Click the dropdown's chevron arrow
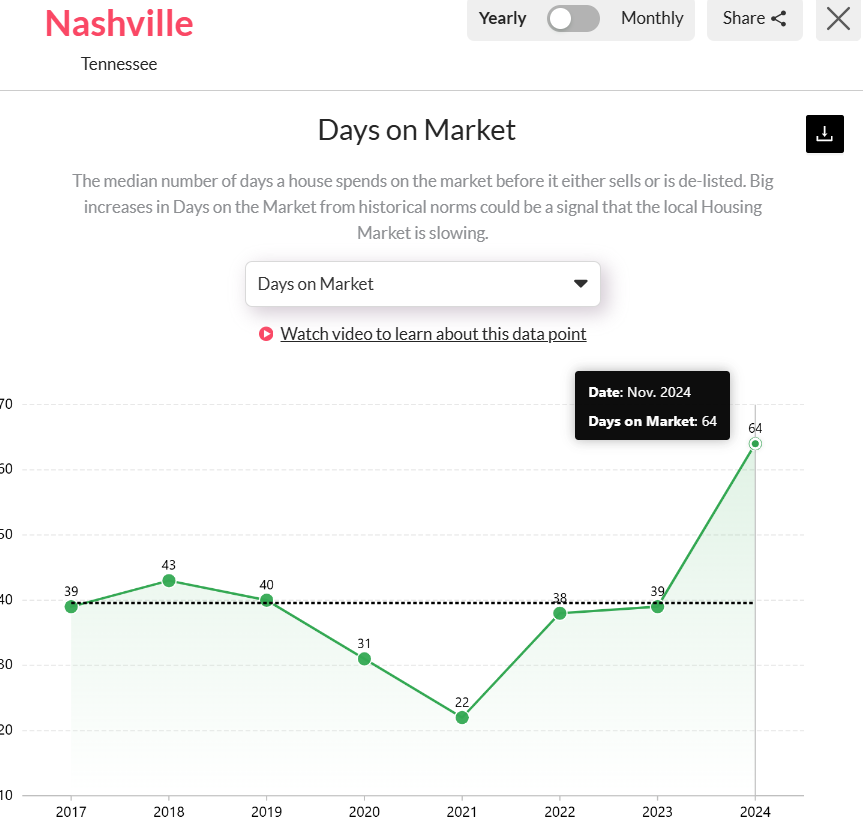The height and width of the screenshot is (833, 863). pos(580,284)
